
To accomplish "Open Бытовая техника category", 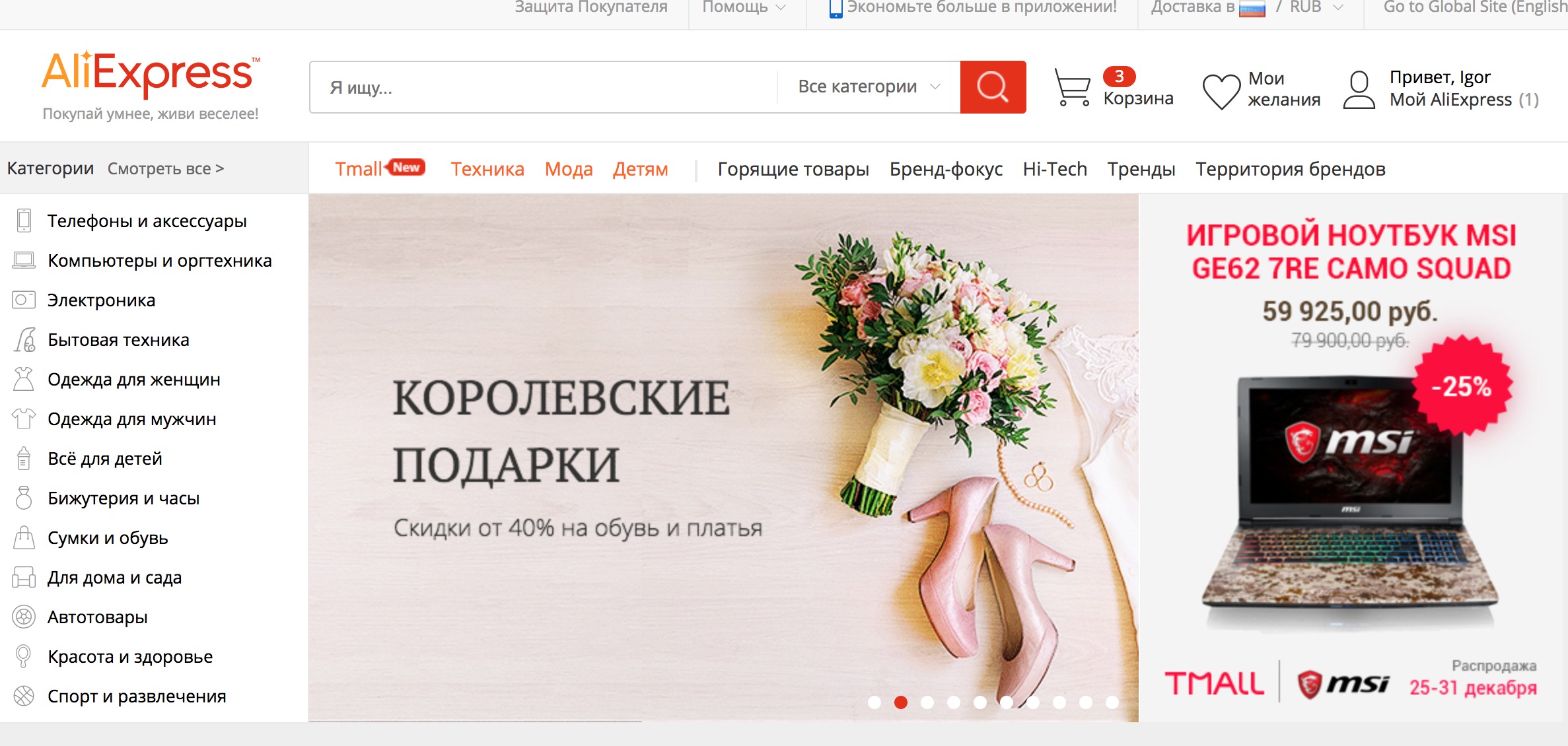I will pos(118,339).
